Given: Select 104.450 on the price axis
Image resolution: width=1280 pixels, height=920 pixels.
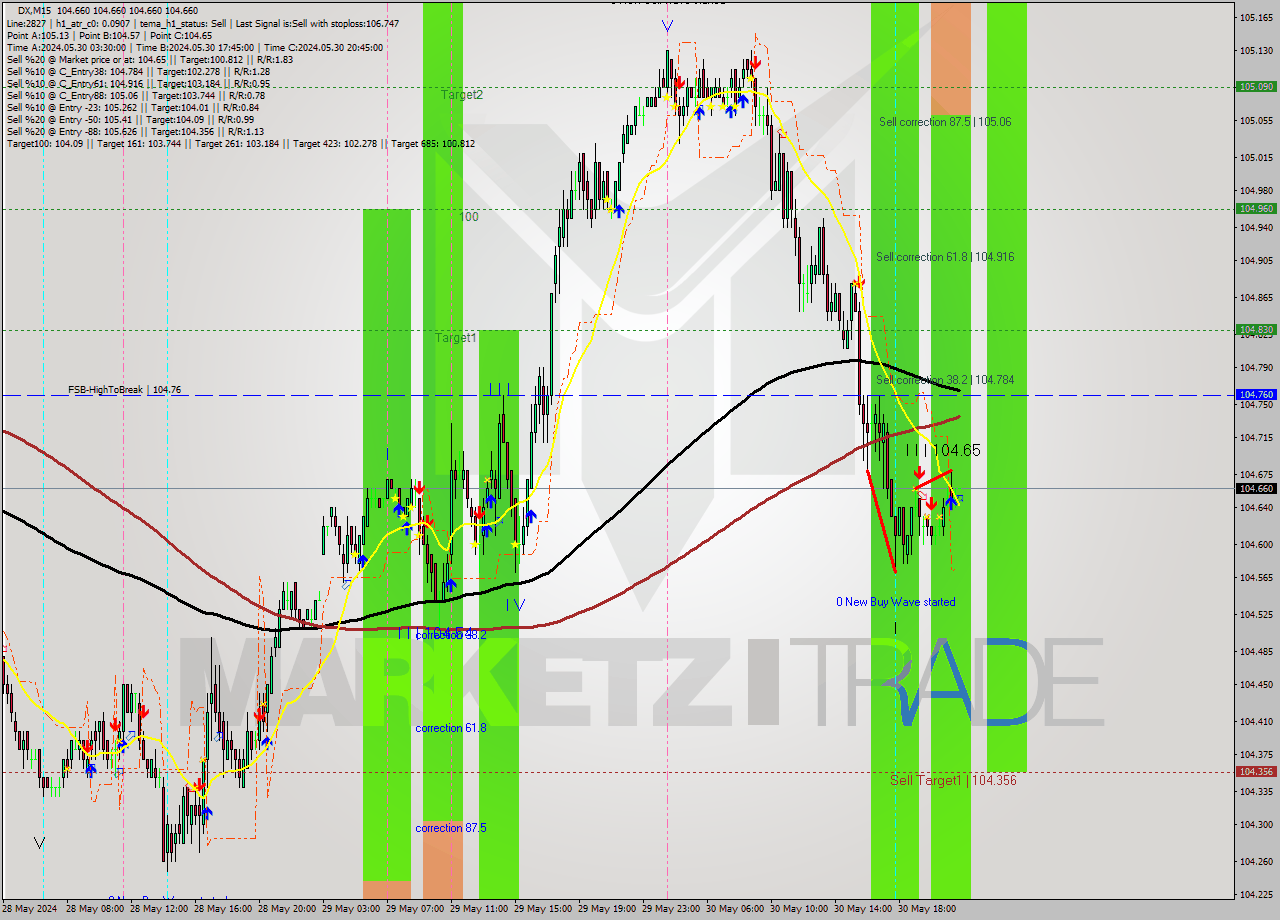Looking at the screenshot, I should (x=1256, y=685).
